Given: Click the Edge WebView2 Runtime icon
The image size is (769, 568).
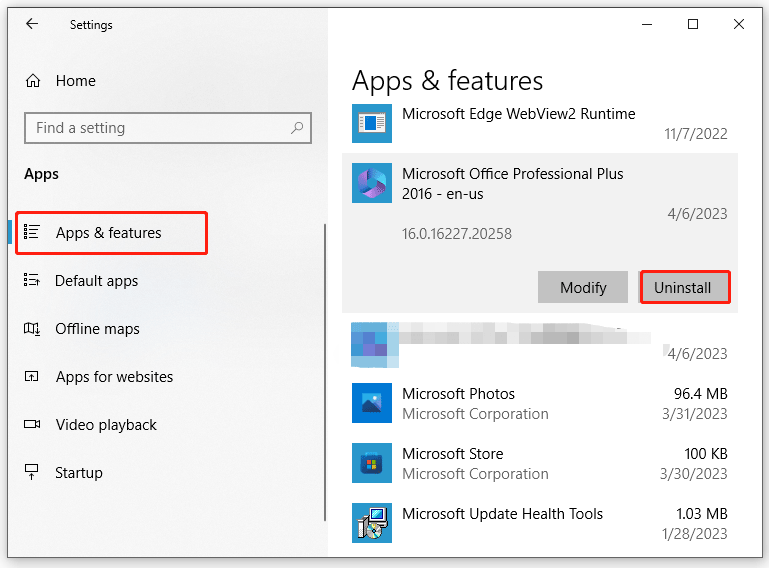Looking at the screenshot, I should (372, 123).
